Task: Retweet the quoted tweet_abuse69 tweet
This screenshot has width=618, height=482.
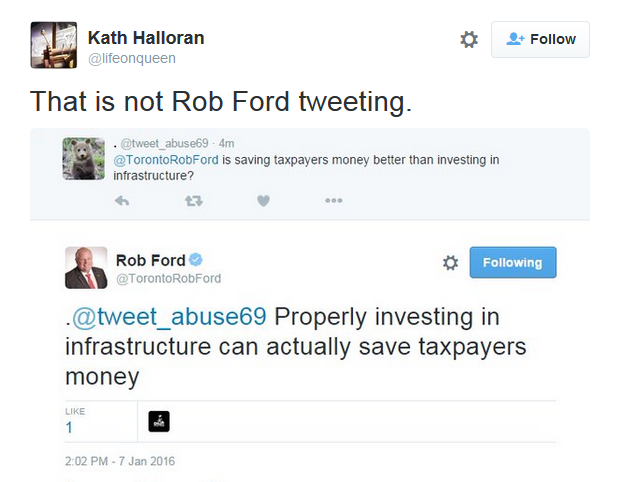Action: (193, 200)
